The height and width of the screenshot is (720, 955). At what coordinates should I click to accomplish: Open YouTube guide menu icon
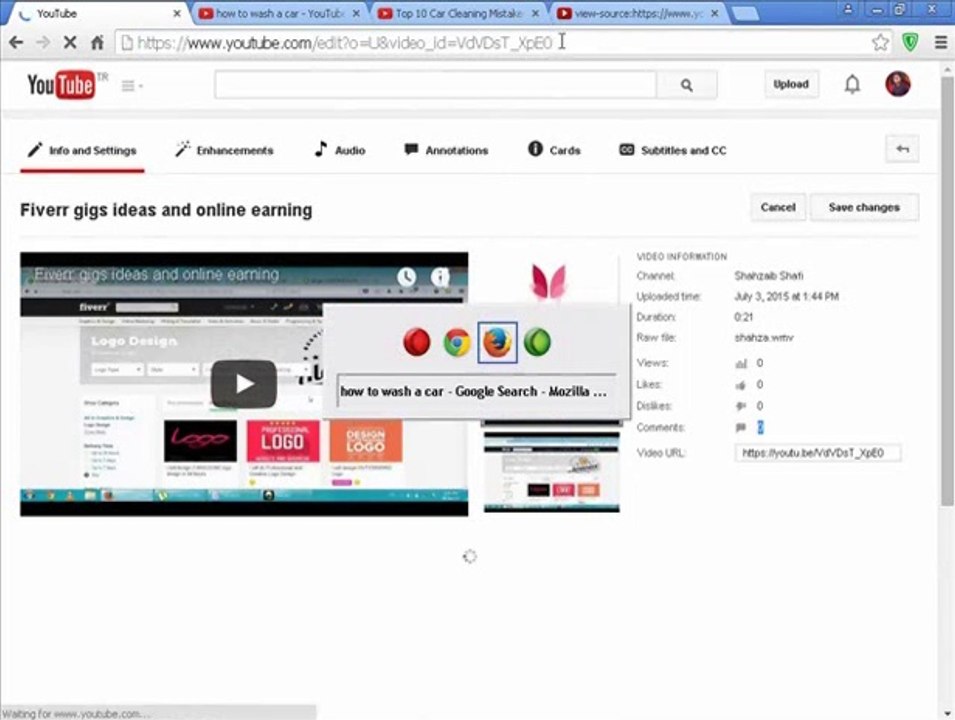[x=131, y=86]
